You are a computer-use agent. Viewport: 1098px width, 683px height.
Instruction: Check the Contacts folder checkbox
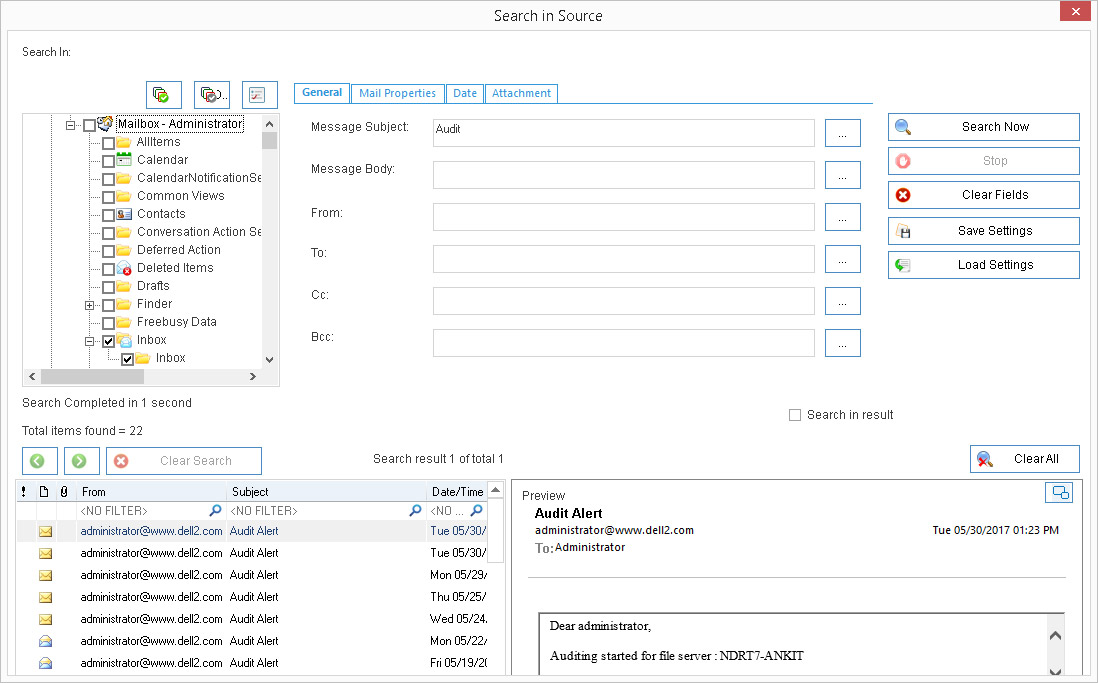pos(109,215)
